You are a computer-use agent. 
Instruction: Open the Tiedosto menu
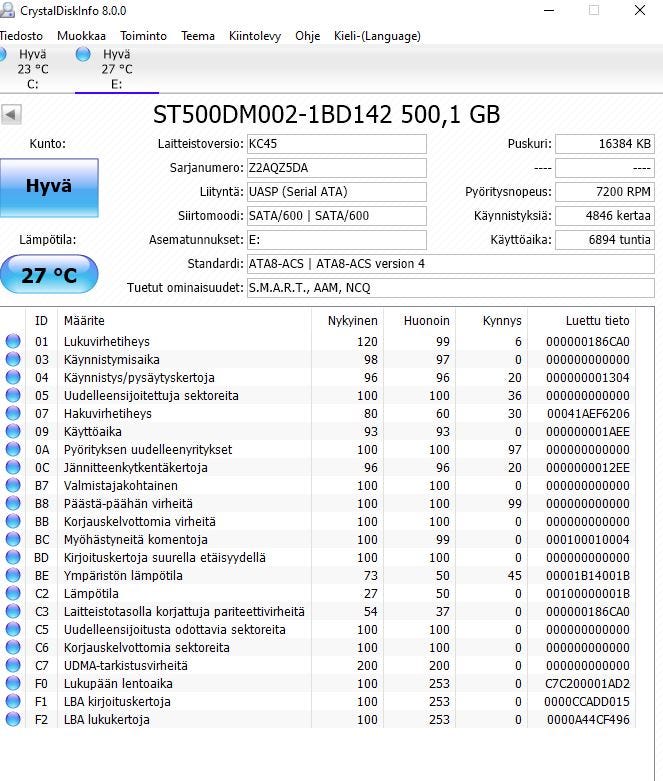[x=21, y=36]
